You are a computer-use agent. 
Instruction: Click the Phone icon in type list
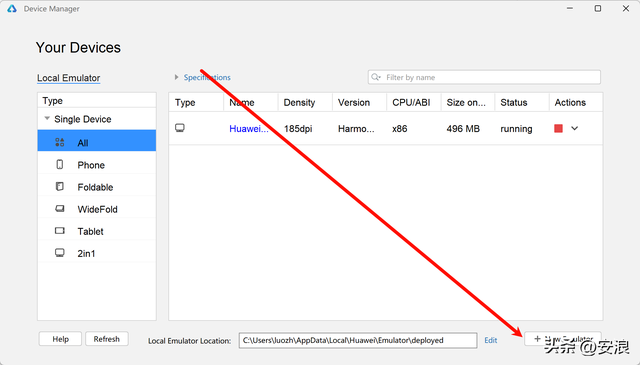point(60,165)
